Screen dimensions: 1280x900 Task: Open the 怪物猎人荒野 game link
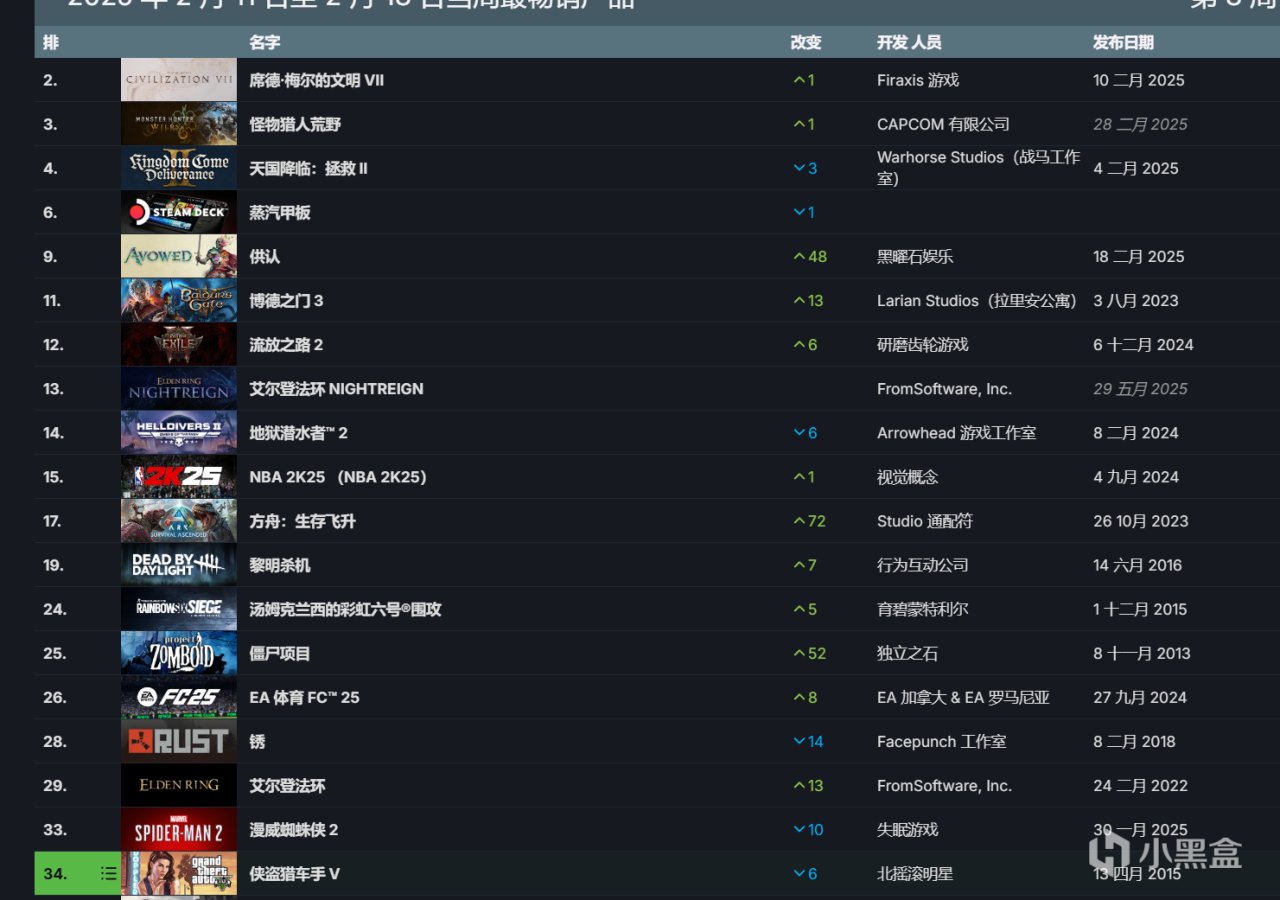click(x=295, y=124)
